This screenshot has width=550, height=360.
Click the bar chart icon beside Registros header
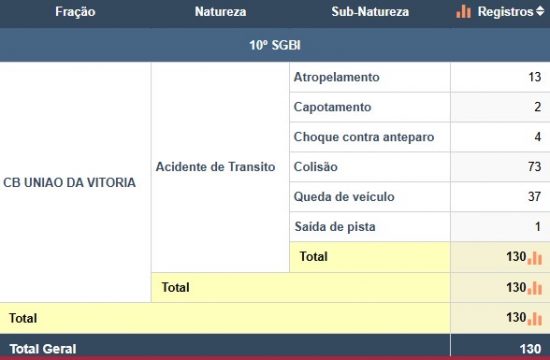point(463,12)
